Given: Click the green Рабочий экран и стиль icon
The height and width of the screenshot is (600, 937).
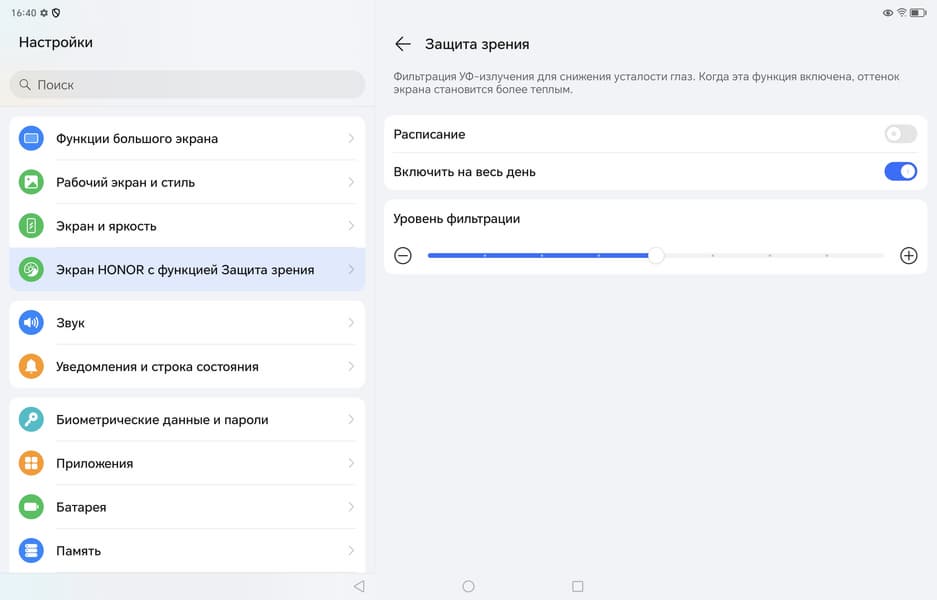Looking at the screenshot, I should click(31, 182).
